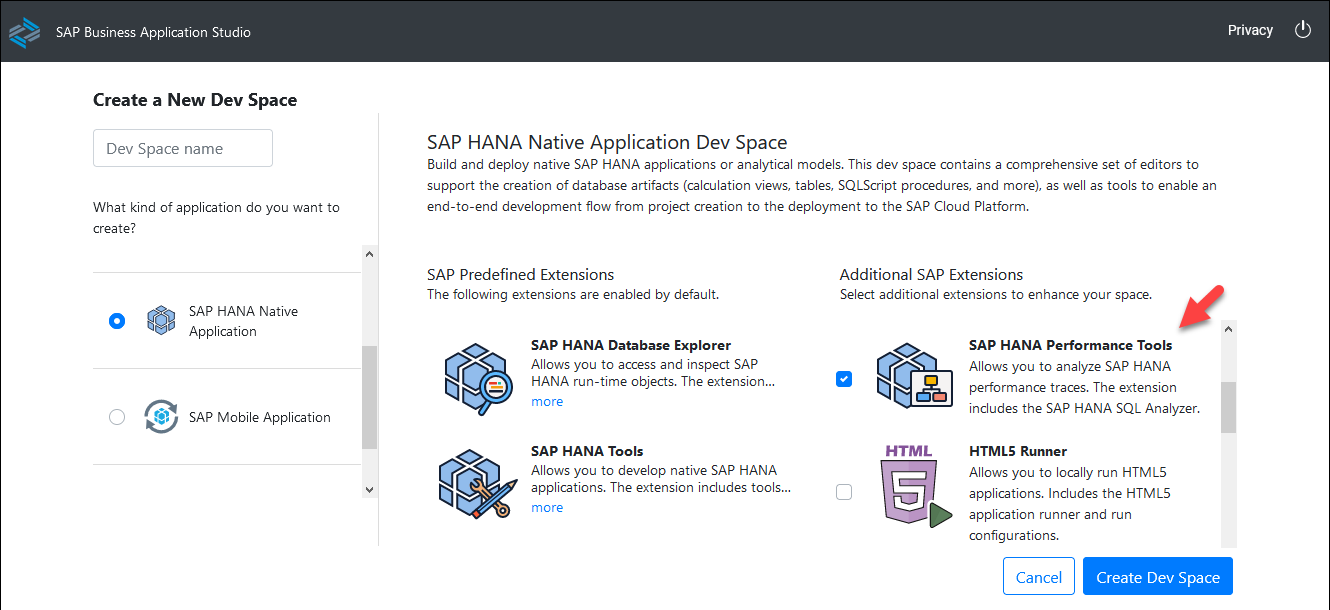1330x610 pixels.
Task: Click 'more' under SAP HANA Database Explorer
Action: pos(547,401)
